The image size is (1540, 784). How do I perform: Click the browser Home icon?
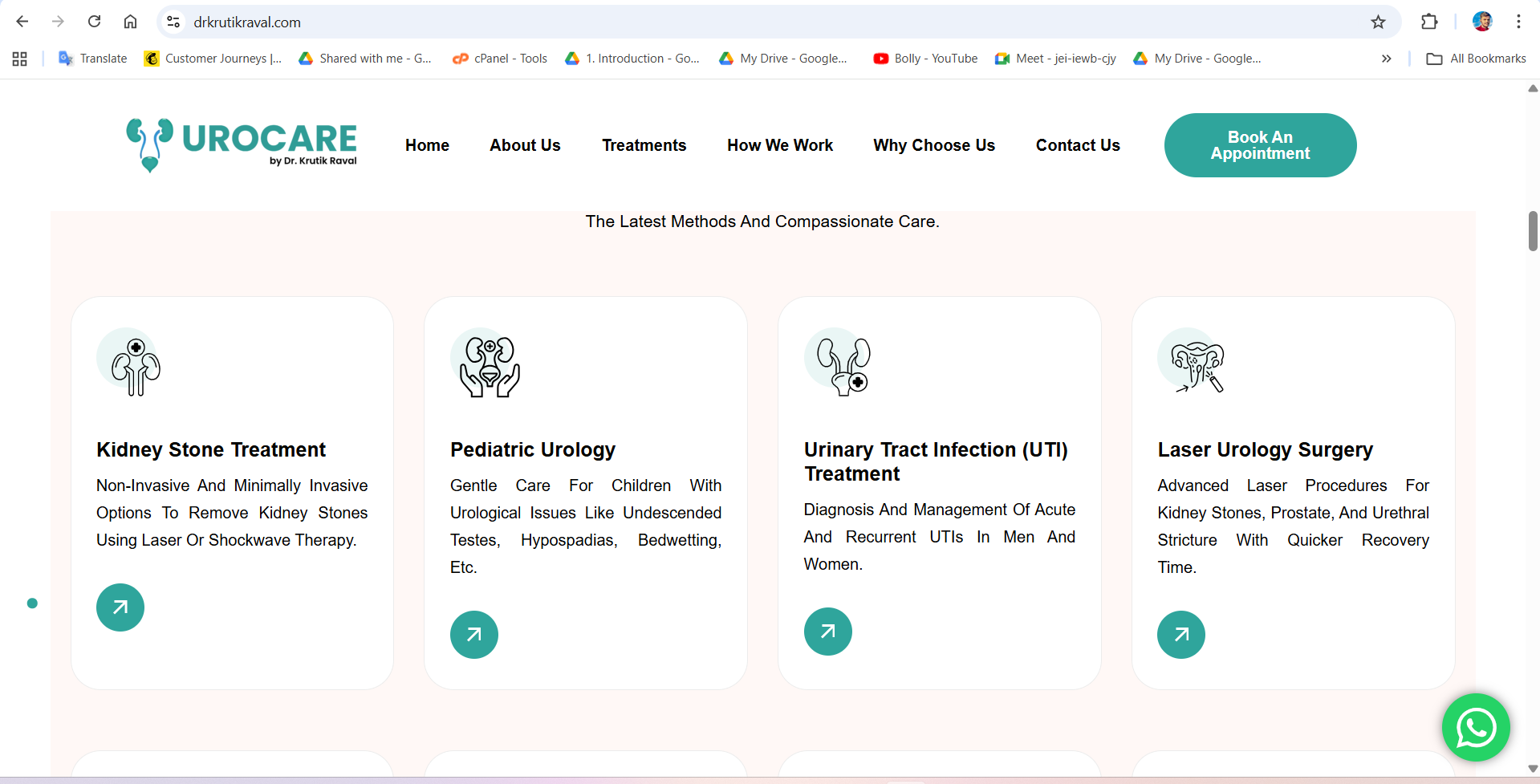[130, 22]
